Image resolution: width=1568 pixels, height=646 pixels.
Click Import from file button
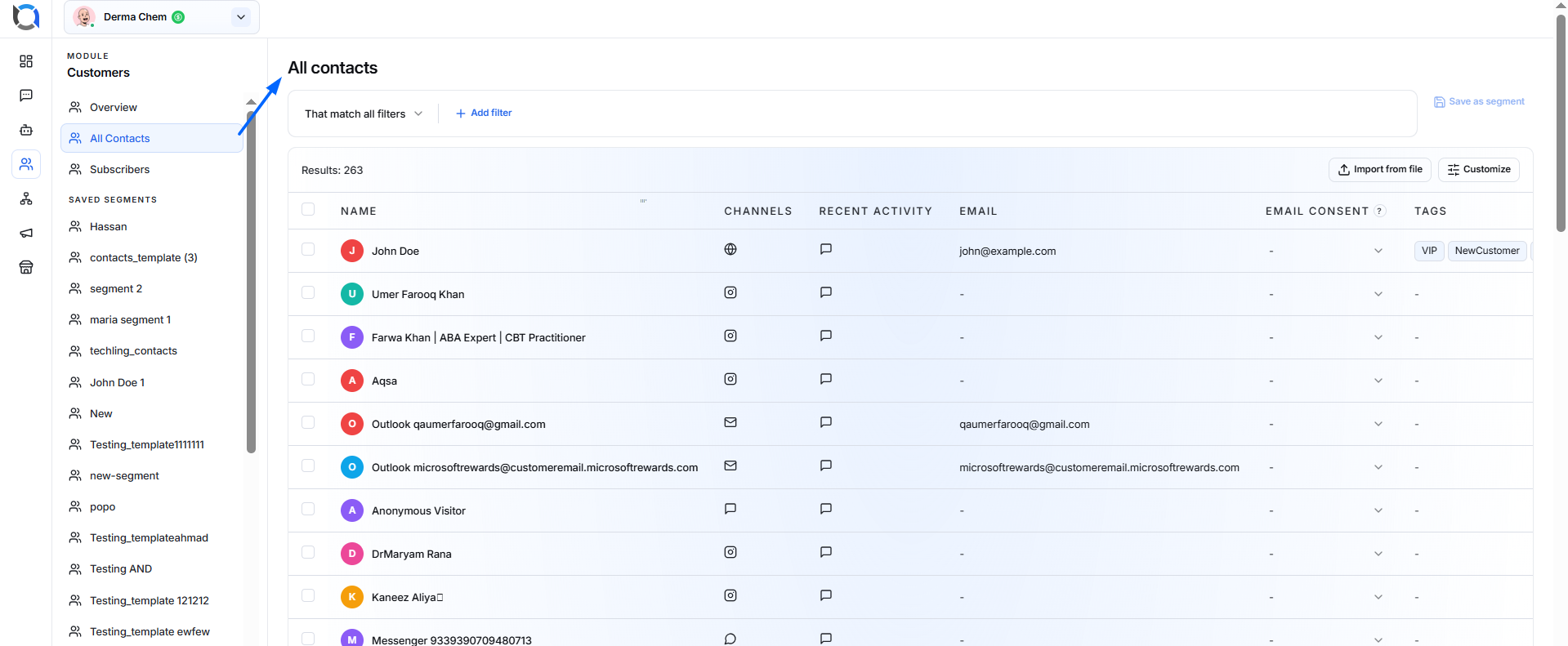[1380, 169]
